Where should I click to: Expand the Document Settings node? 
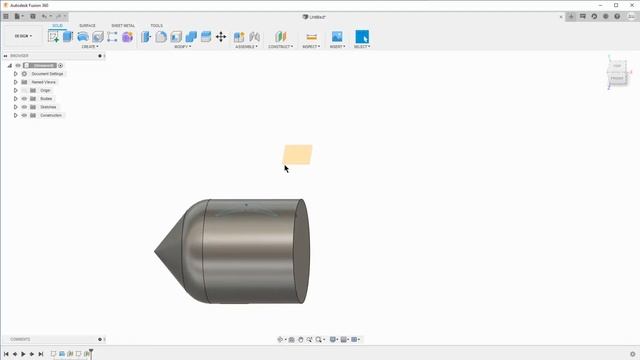(16, 74)
